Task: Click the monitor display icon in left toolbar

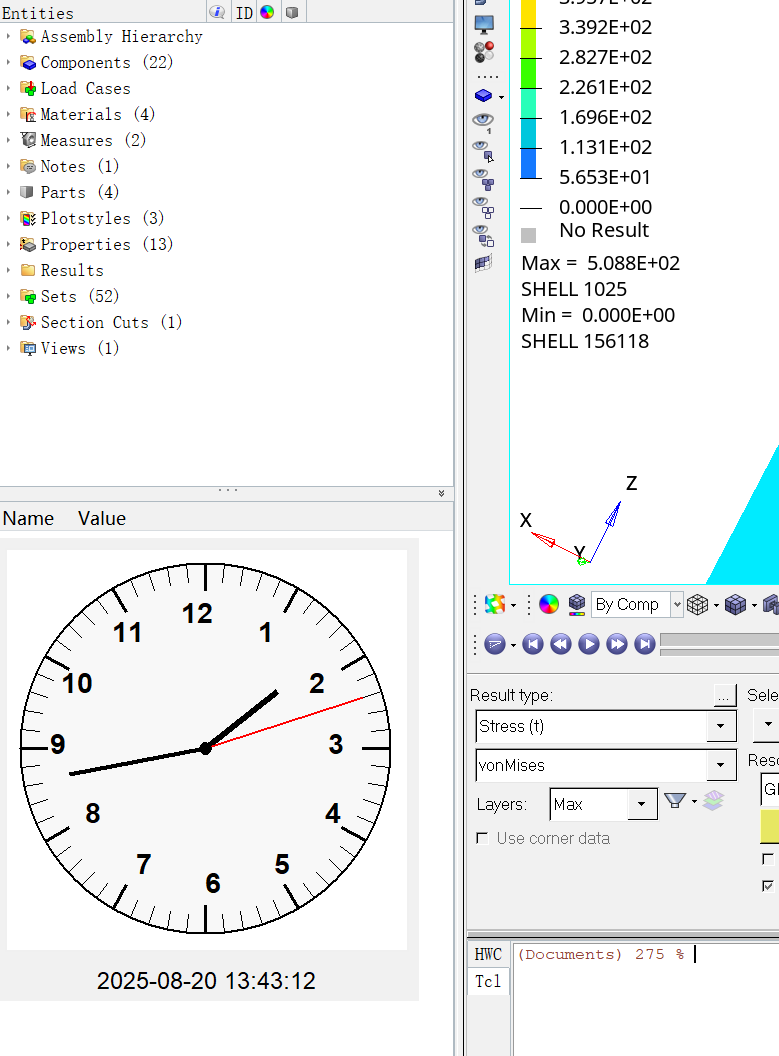Action: point(484,25)
